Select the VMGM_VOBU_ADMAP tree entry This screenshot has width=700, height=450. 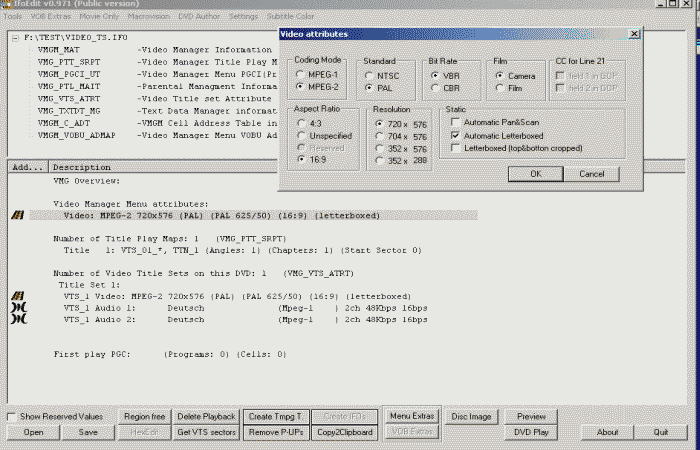point(74,134)
